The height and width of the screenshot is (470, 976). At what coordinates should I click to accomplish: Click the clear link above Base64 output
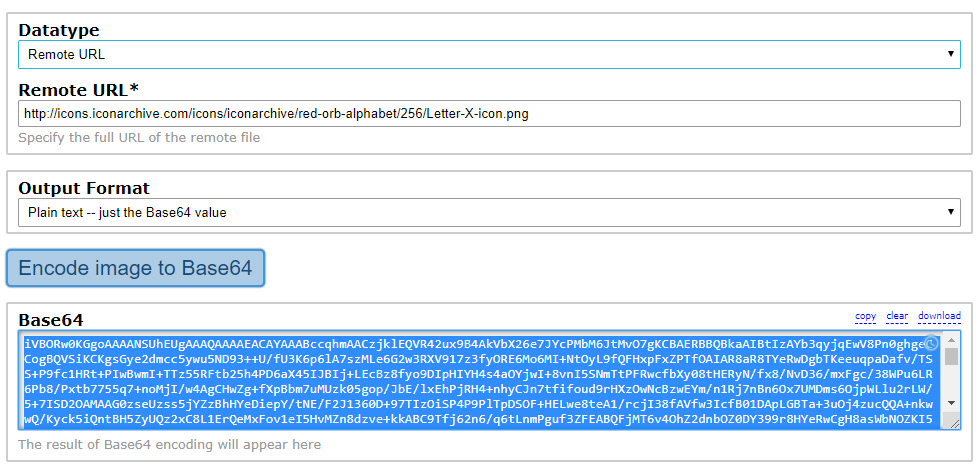pos(897,316)
